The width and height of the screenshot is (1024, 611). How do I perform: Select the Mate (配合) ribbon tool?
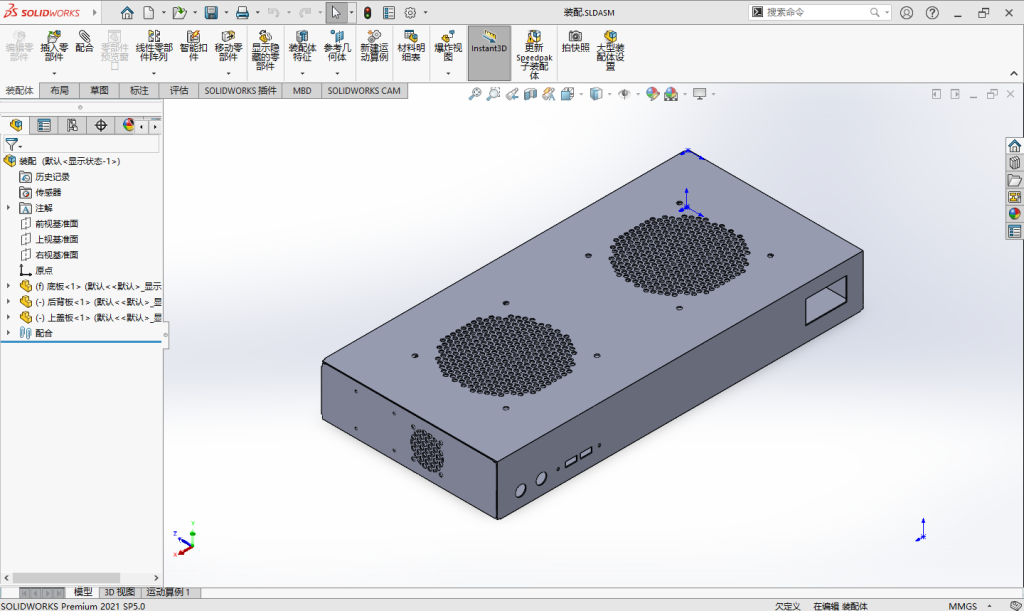(85, 41)
